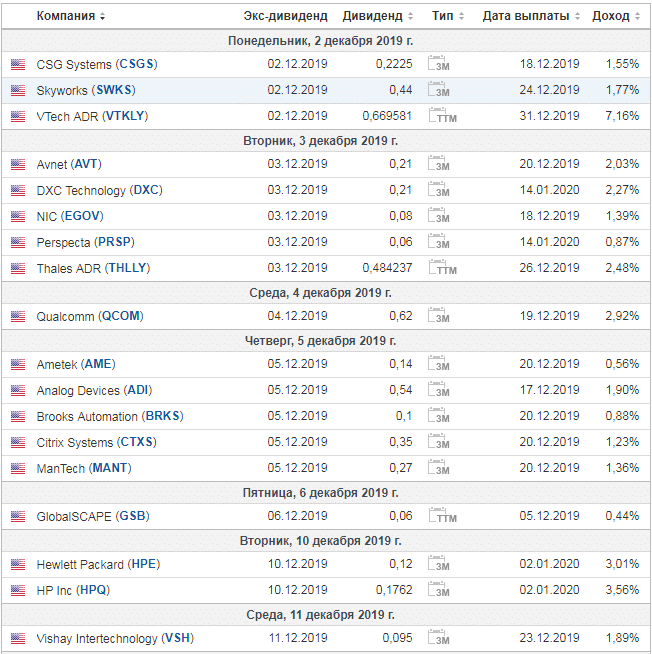The image size is (652, 654).
Task: Click the flag icon beside Hewlett Packard
Action: tap(18, 564)
